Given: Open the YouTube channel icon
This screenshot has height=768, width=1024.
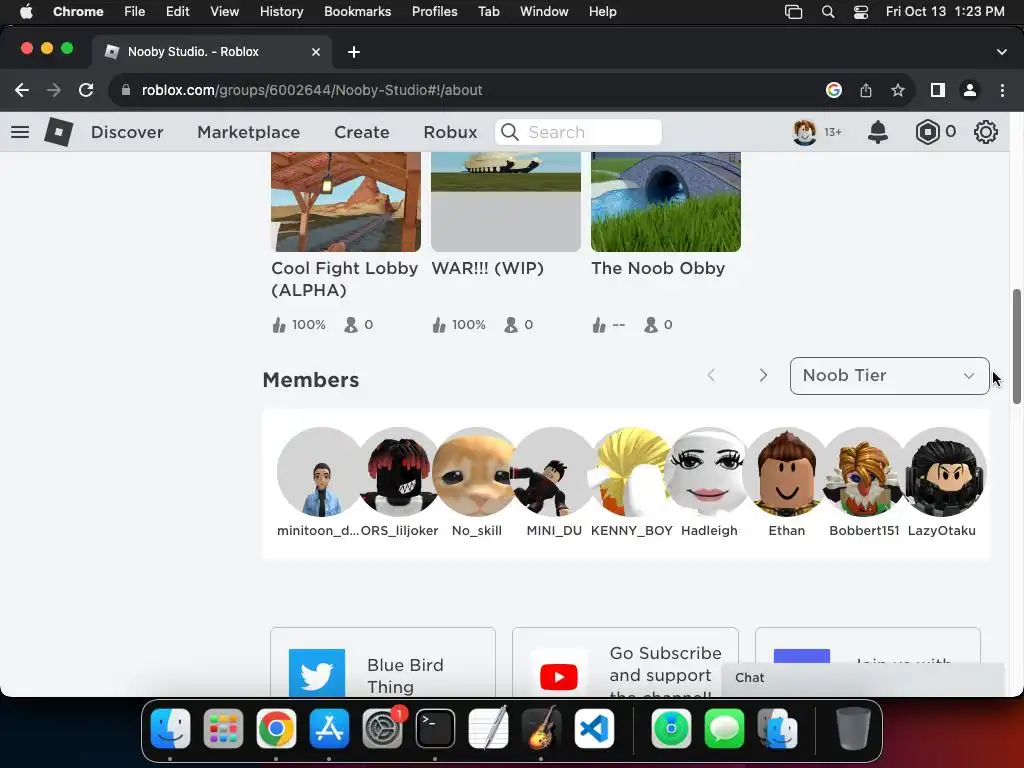Looking at the screenshot, I should pos(559,675).
